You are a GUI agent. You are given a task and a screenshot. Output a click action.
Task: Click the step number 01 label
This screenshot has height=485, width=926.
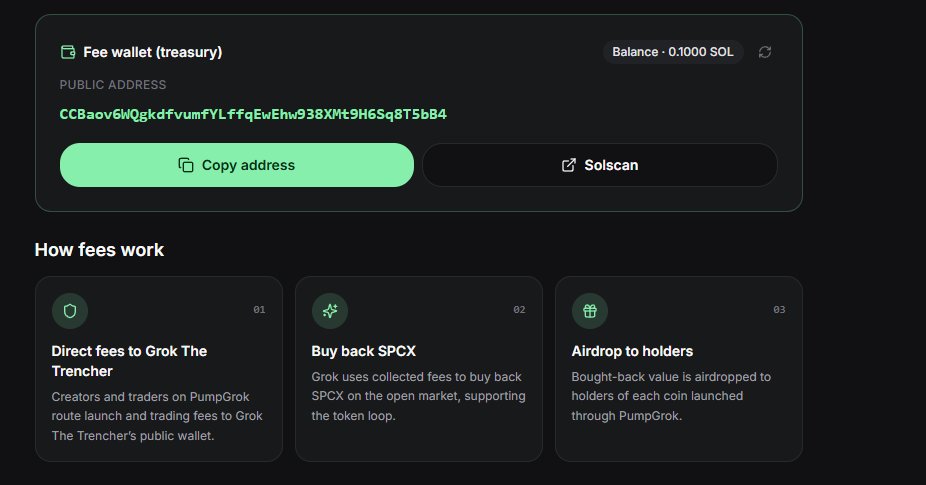point(259,310)
